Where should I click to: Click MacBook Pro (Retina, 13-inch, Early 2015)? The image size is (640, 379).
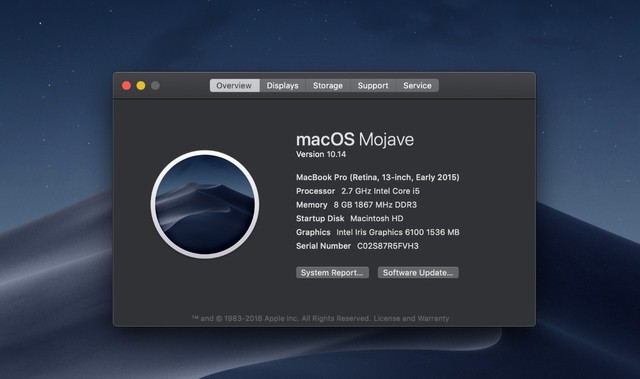(x=378, y=177)
